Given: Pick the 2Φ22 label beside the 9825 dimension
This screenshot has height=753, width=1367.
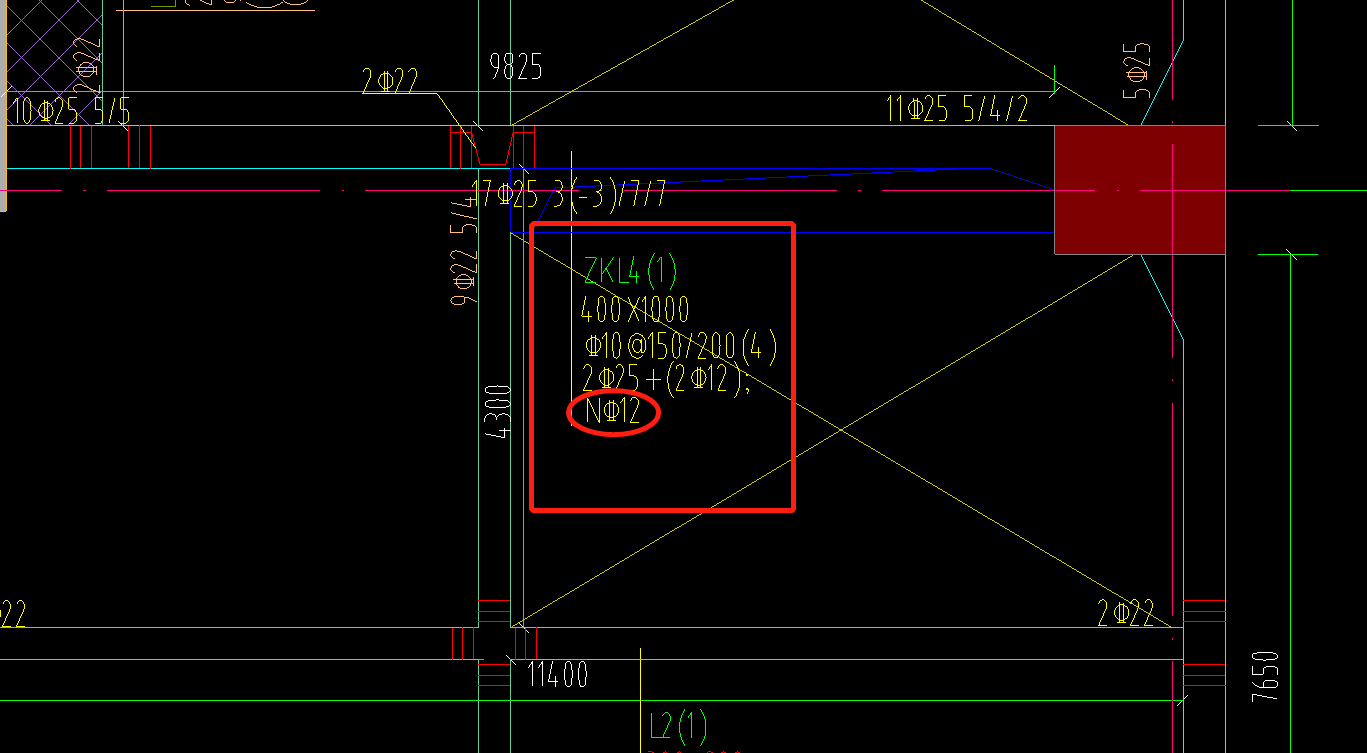Looking at the screenshot, I should (390, 81).
